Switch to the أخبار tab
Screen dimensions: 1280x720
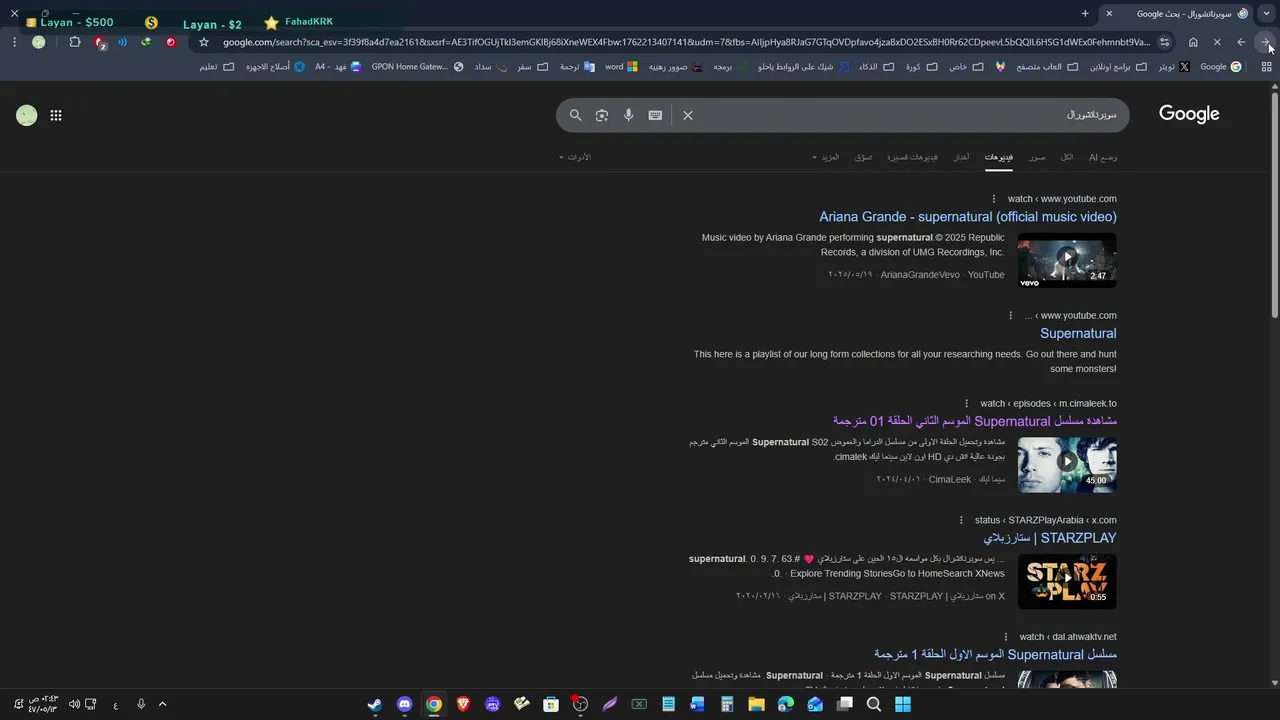961,157
